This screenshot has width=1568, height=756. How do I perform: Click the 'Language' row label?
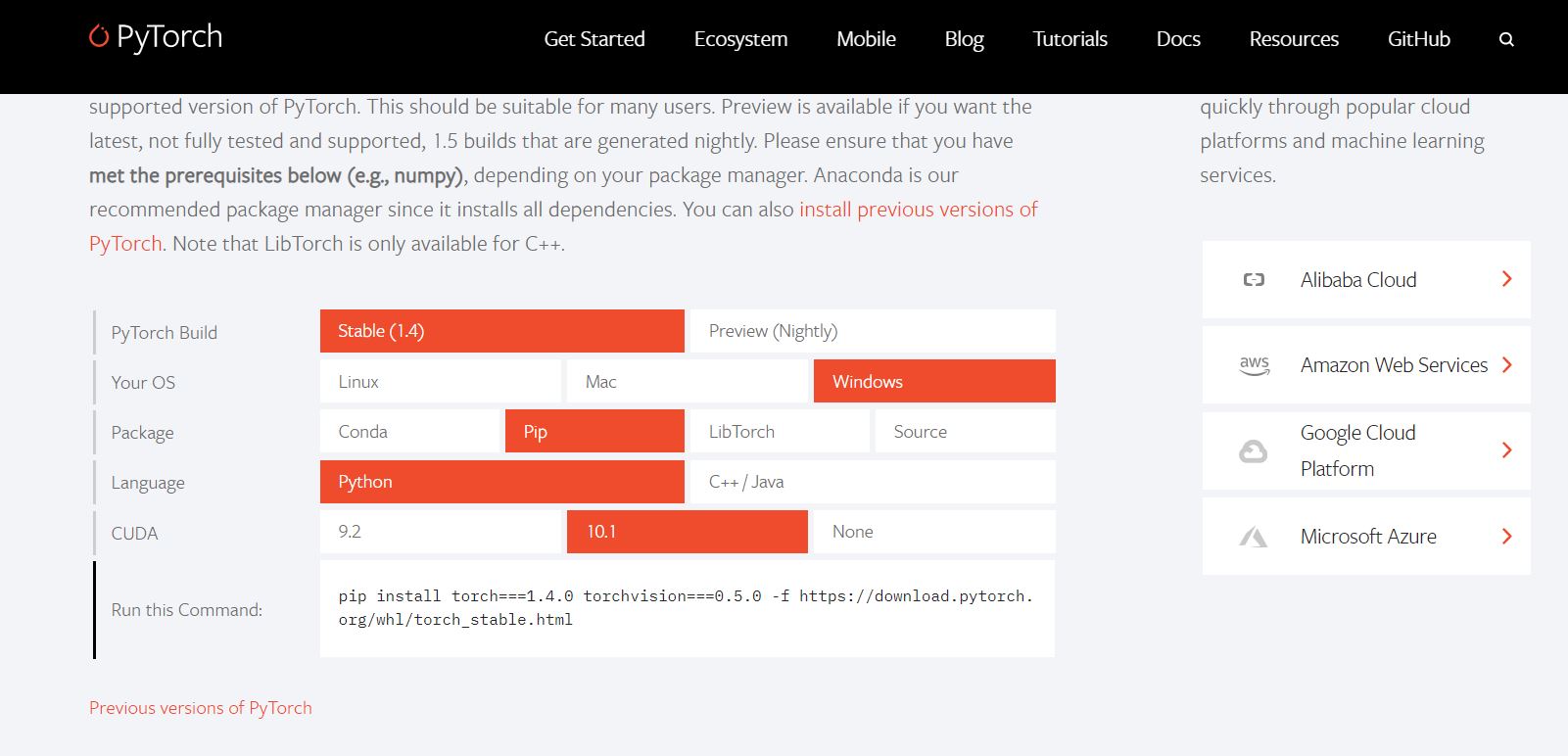coord(148,483)
